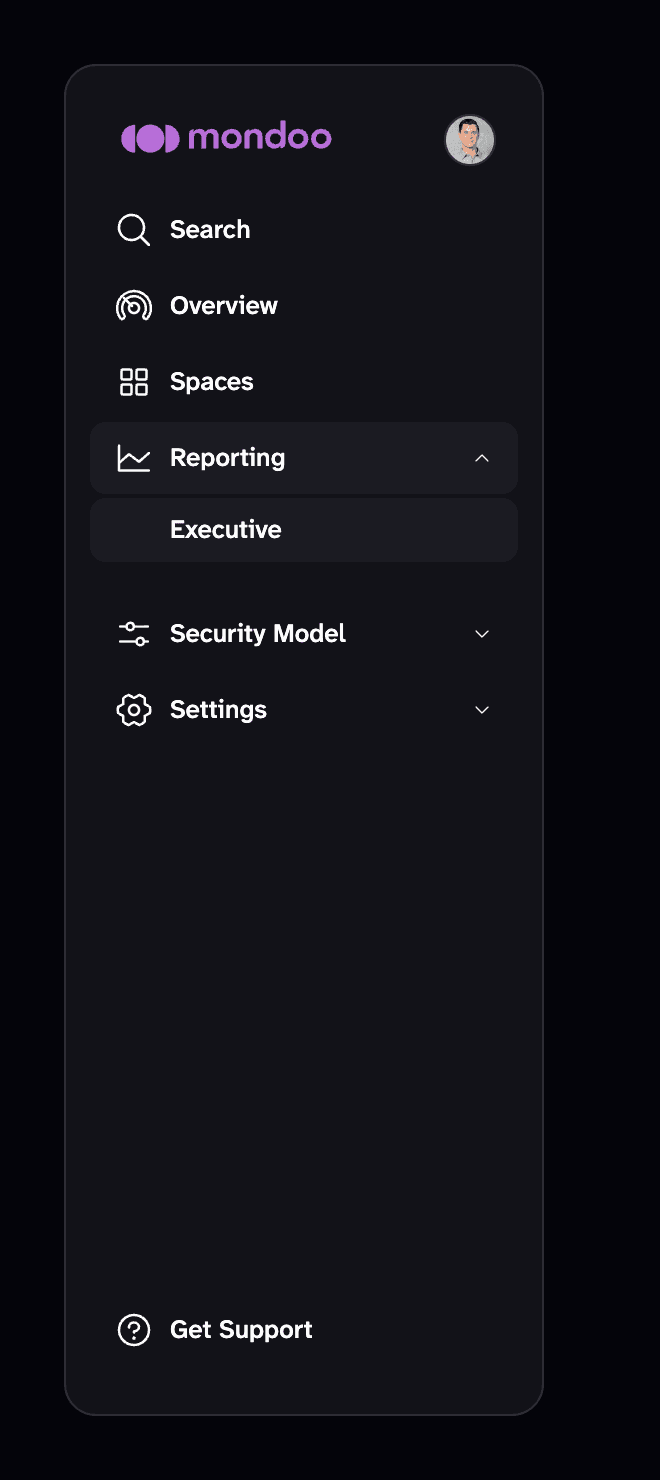Open the user avatar profile menu
Image resolution: width=660 pixels, height=1480 pixels.
(470, 140)
